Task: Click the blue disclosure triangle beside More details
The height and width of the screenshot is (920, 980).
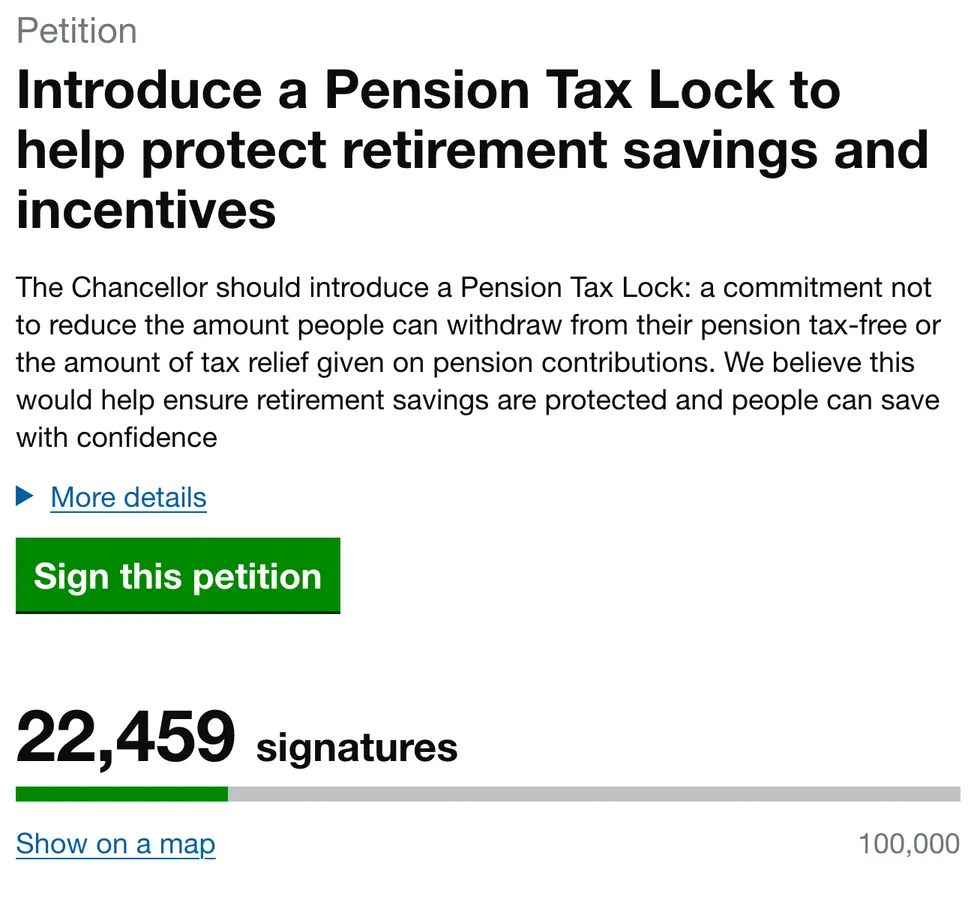Action: pyautogui.click(x=25, y=497)
